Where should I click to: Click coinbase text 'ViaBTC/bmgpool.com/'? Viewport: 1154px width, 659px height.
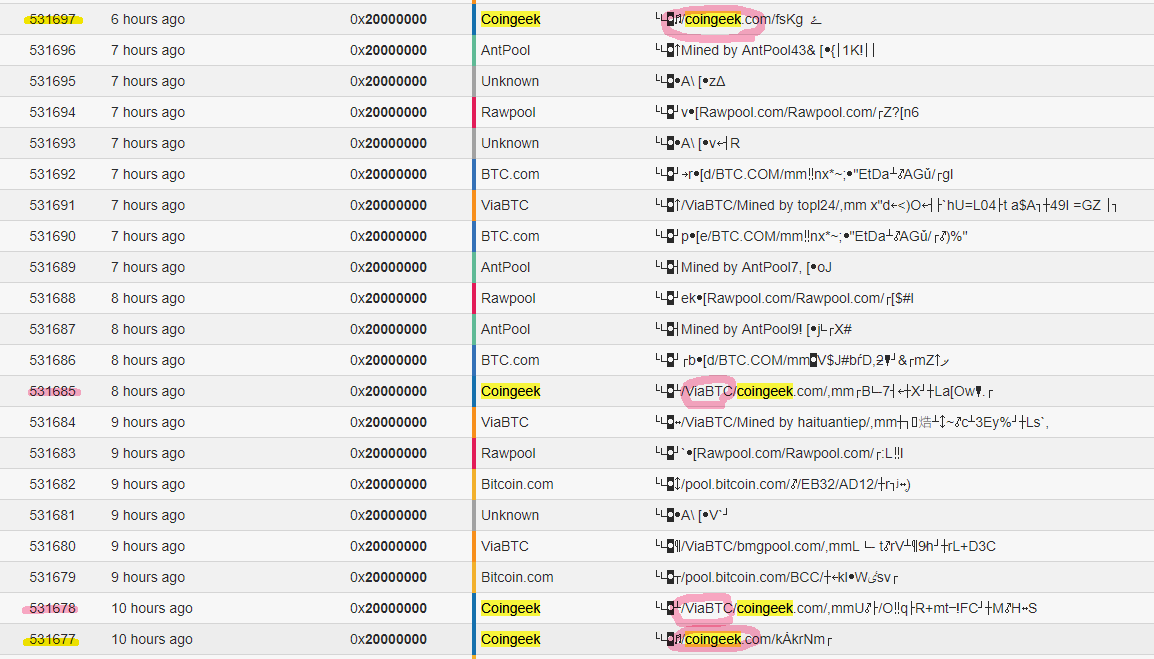pos(754,546)
